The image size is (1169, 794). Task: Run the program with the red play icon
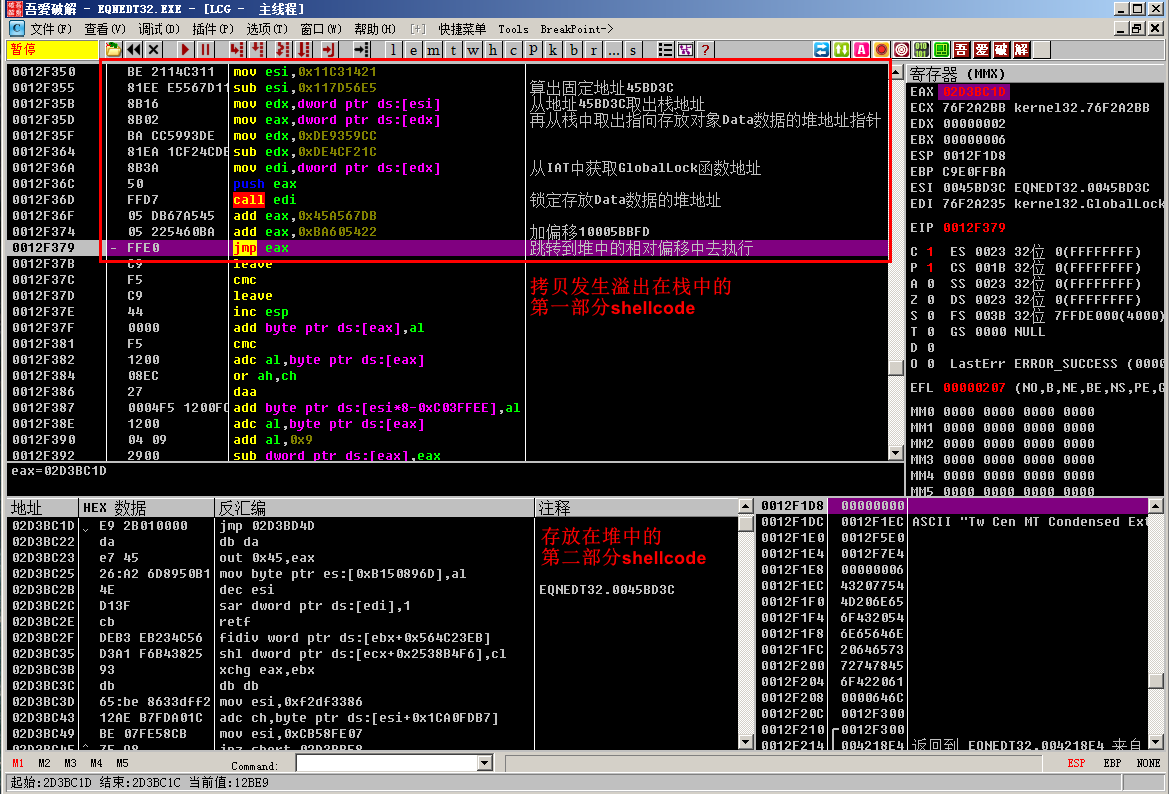tap(185, 50)
